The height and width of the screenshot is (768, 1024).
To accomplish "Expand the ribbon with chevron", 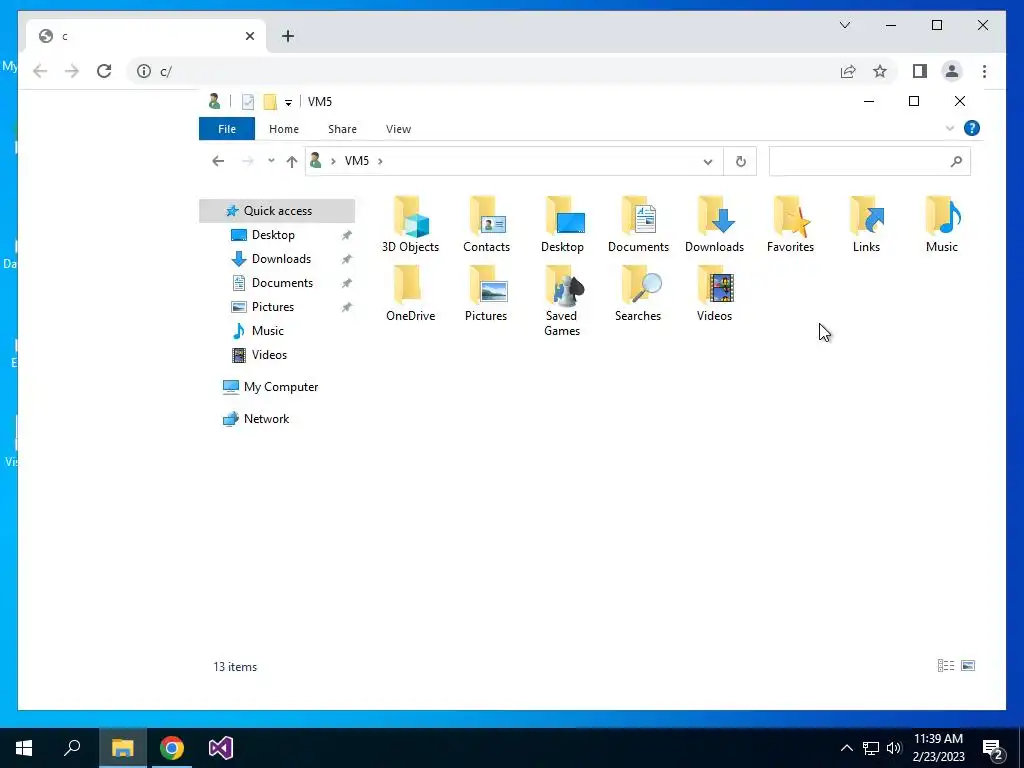I will click(950, 128).
